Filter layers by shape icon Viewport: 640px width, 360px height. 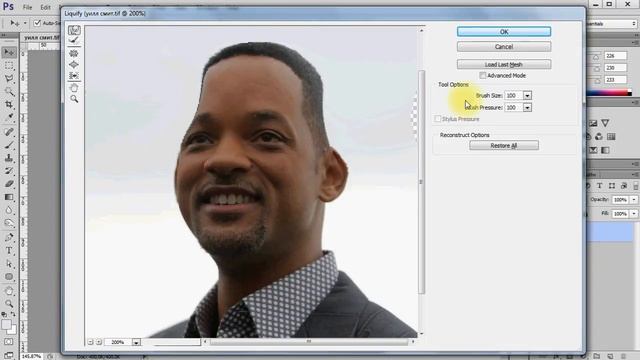tap(611, 186)
